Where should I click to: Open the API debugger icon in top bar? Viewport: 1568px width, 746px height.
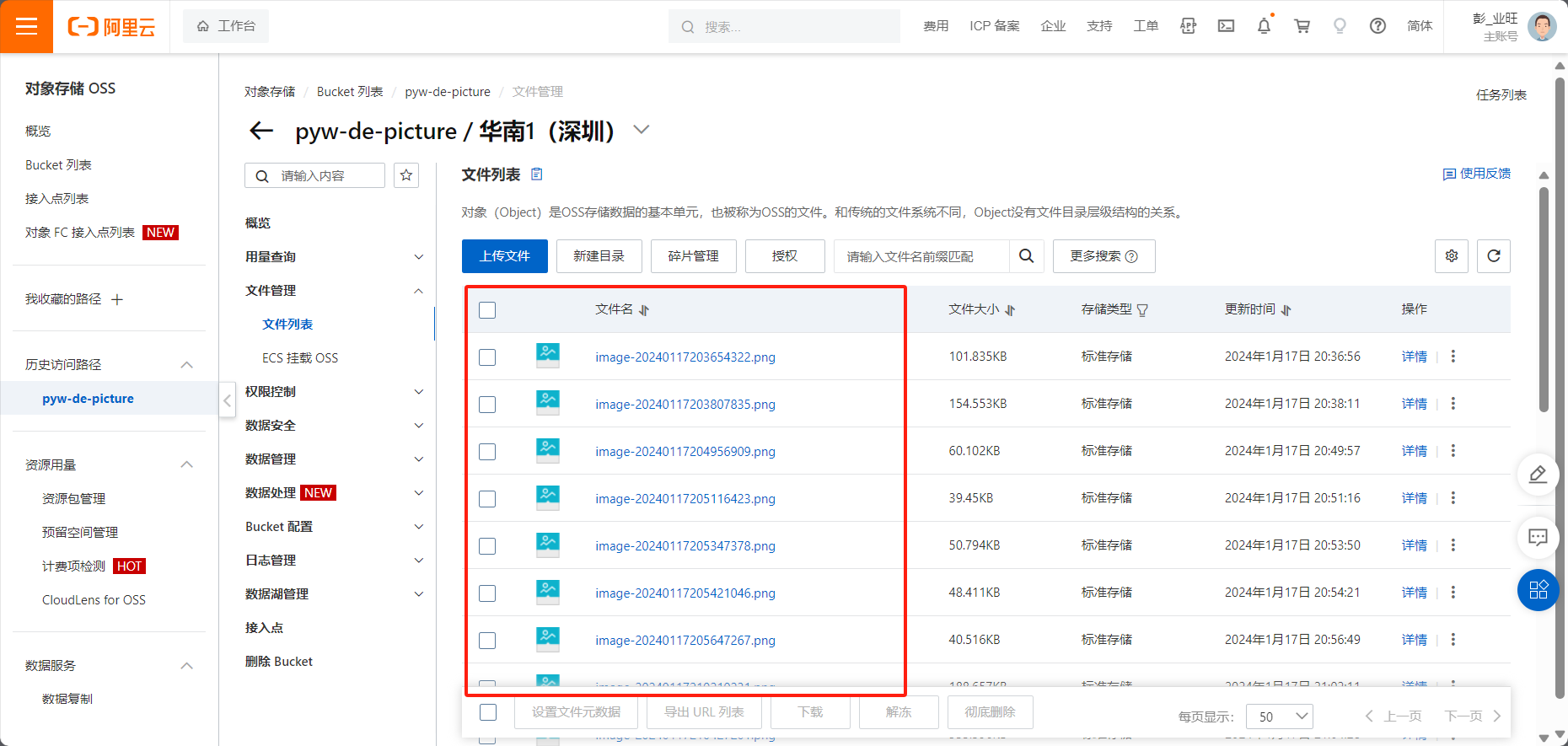(x=1189, y=26)
